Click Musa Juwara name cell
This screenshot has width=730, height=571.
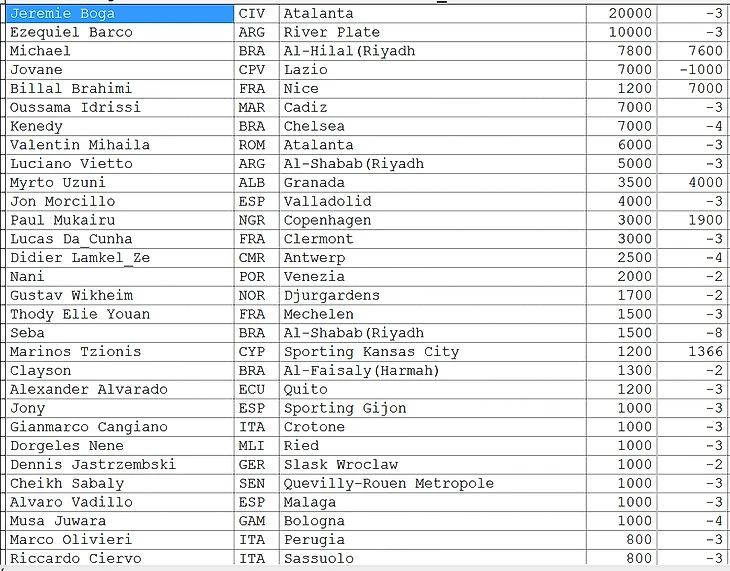tap(120, 521)
